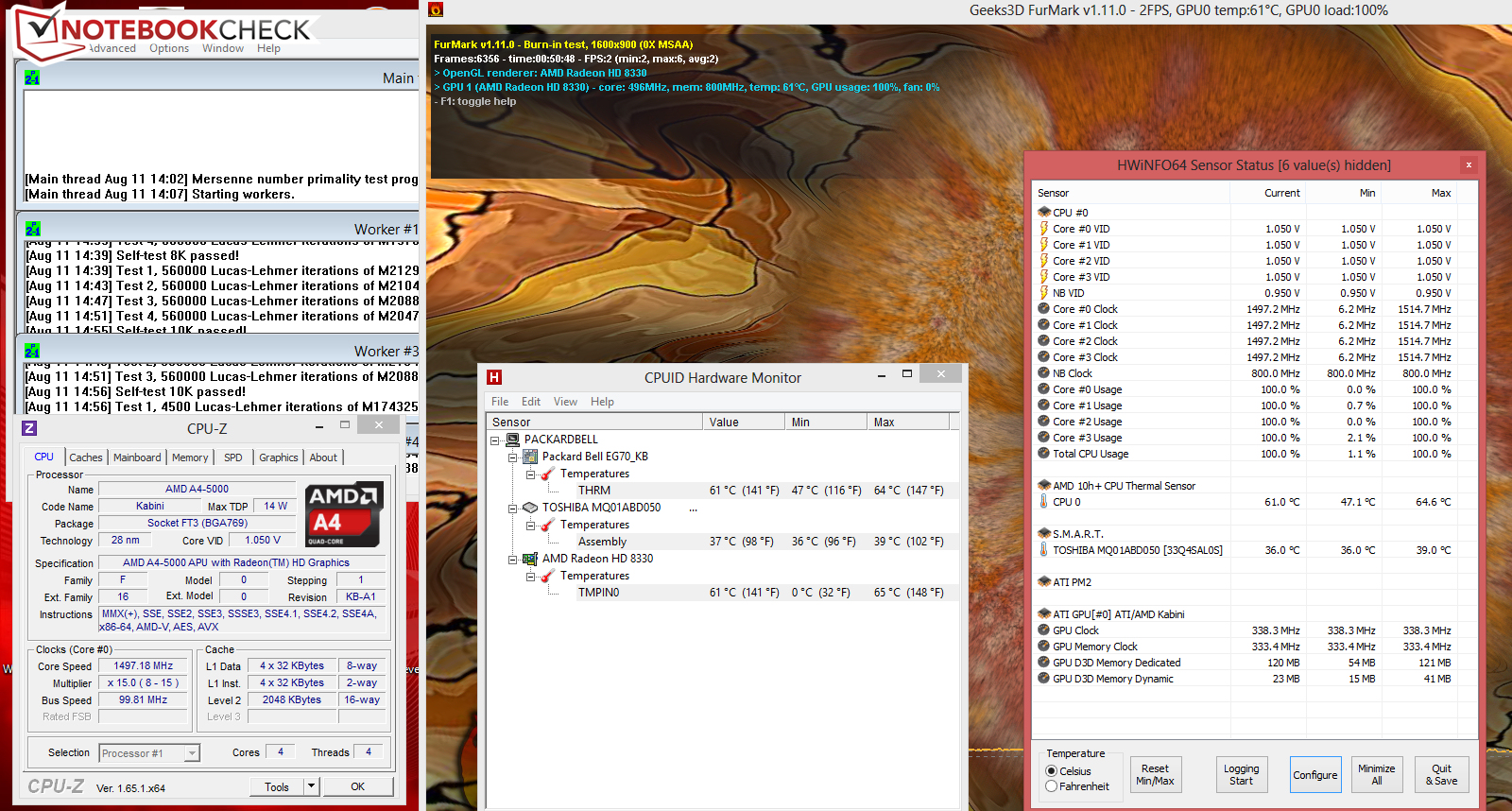This screenshot has height=811, width=1512.
Task: Open the Window menu in Prime95
Action: [223, 48]
